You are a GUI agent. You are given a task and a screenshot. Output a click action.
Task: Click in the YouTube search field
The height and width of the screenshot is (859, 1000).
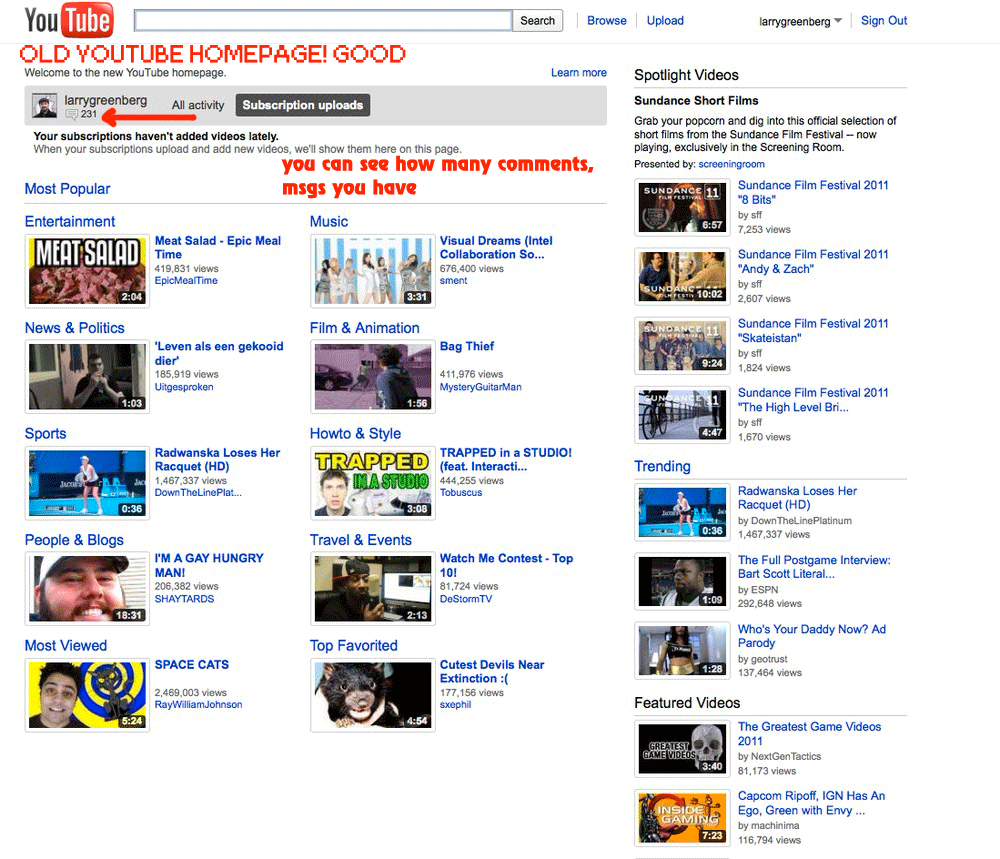(323, 21)
